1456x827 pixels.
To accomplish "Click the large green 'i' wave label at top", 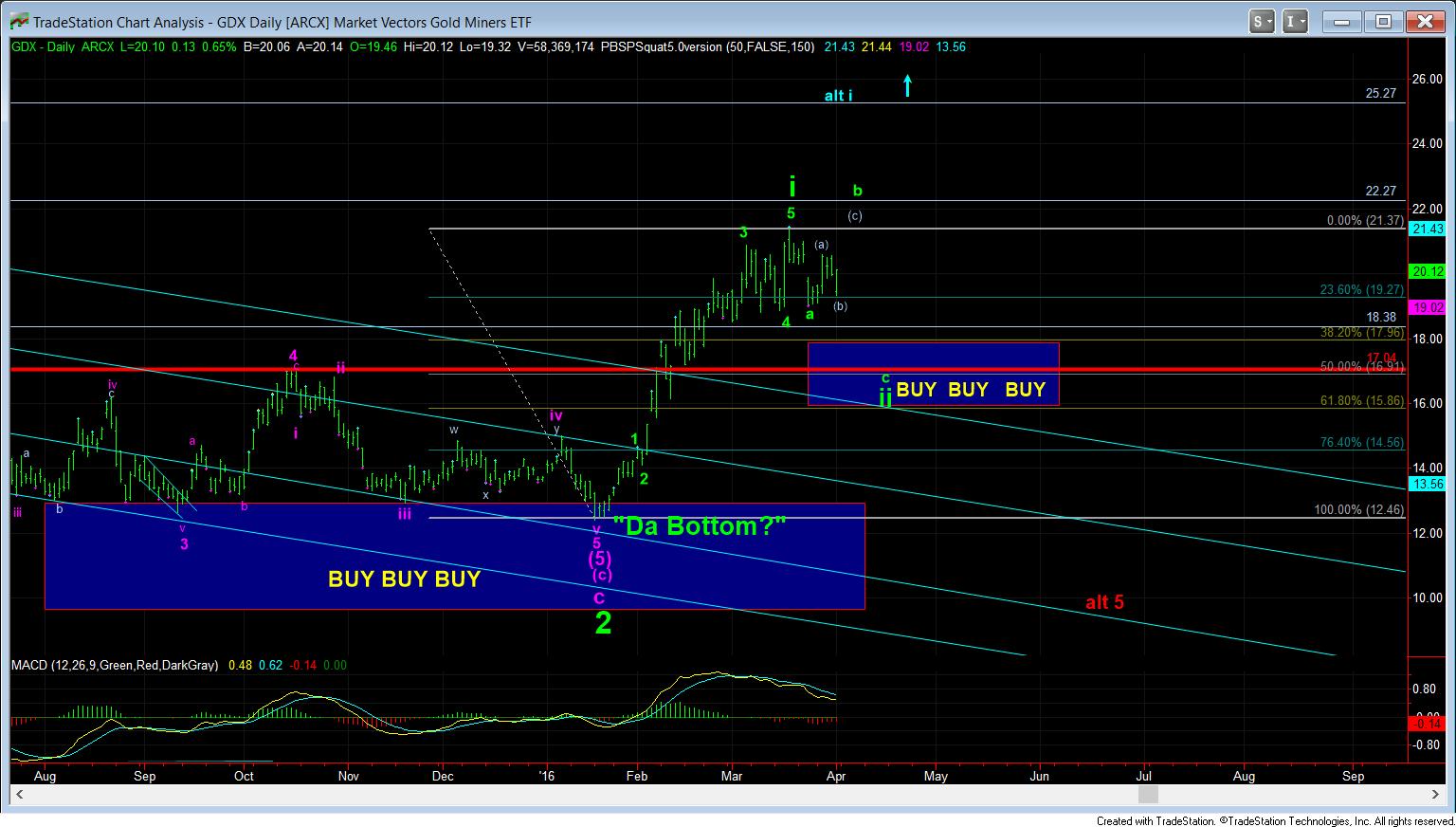I will coord(792,186).
